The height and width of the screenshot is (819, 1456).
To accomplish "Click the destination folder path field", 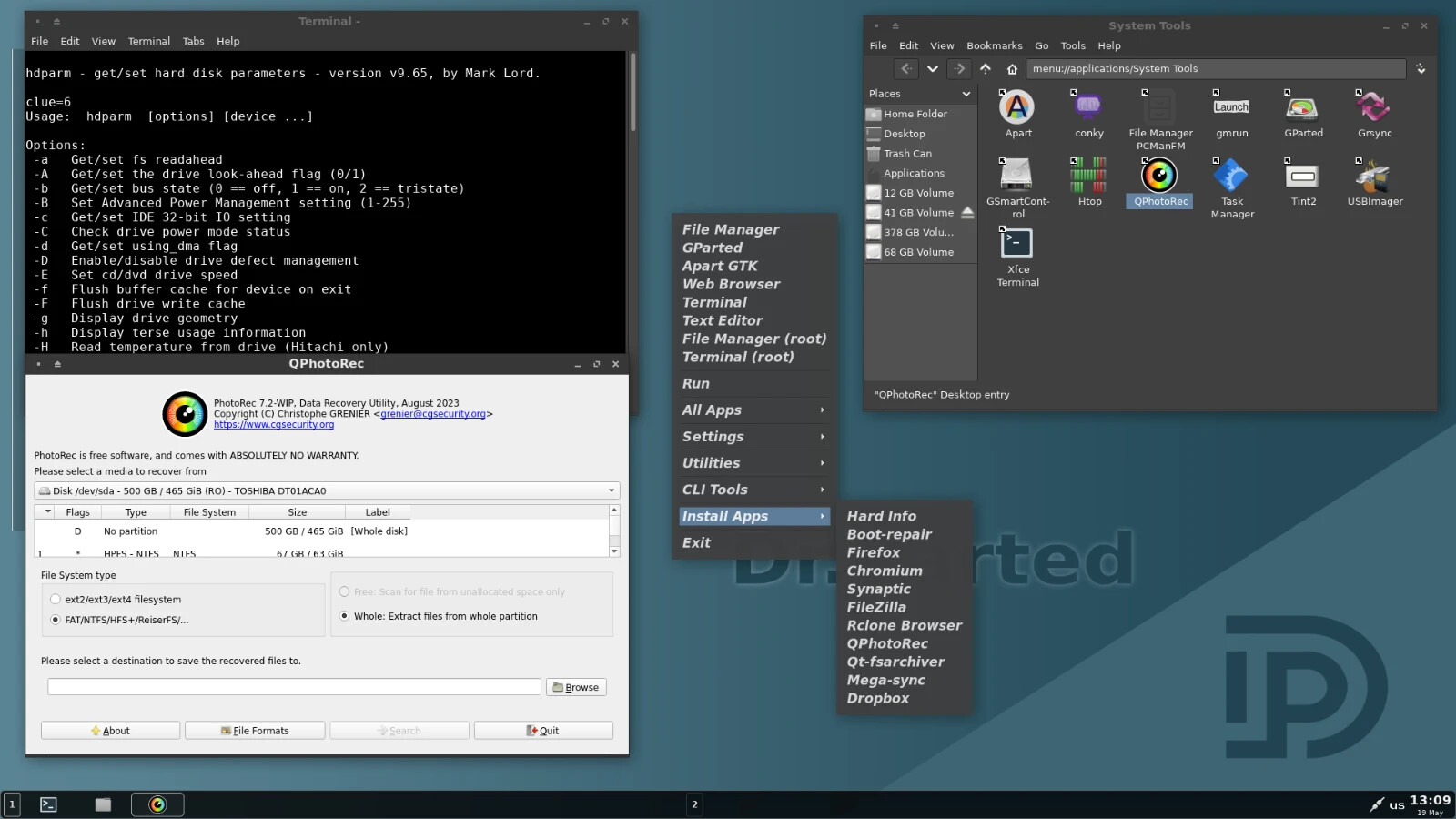I will coord(294,687).
